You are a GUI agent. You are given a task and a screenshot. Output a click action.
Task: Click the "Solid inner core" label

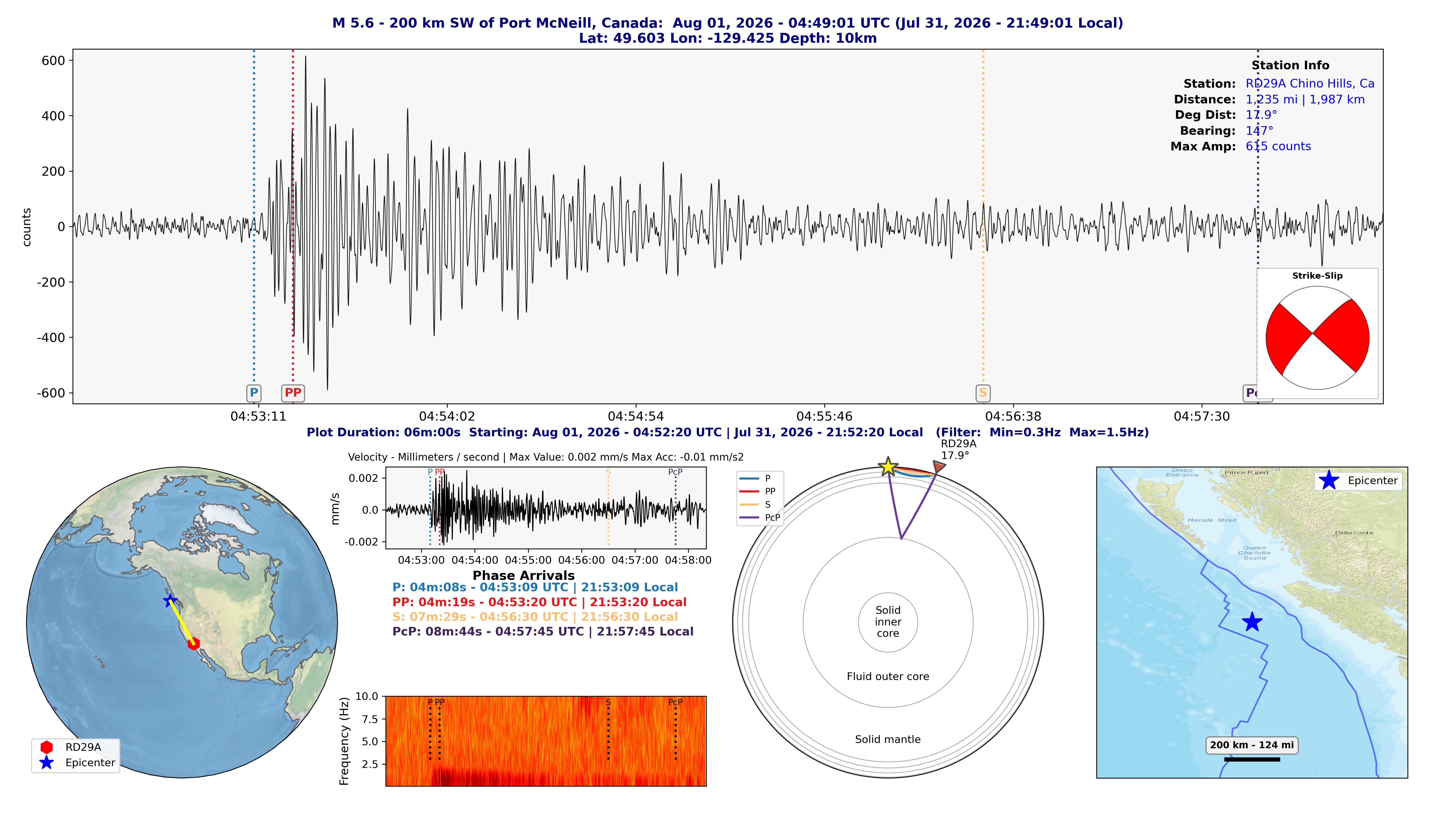pos(888,622)
